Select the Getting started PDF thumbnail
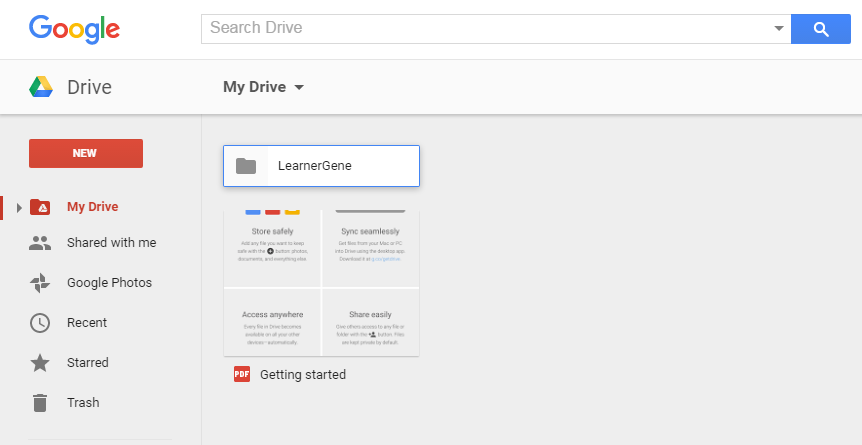 pos(322,283)
